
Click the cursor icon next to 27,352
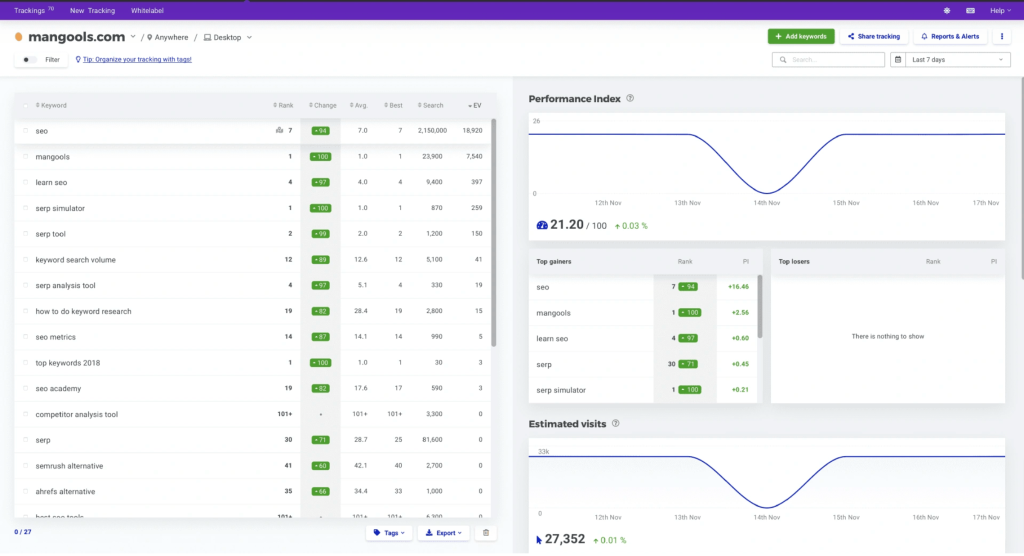539,540
